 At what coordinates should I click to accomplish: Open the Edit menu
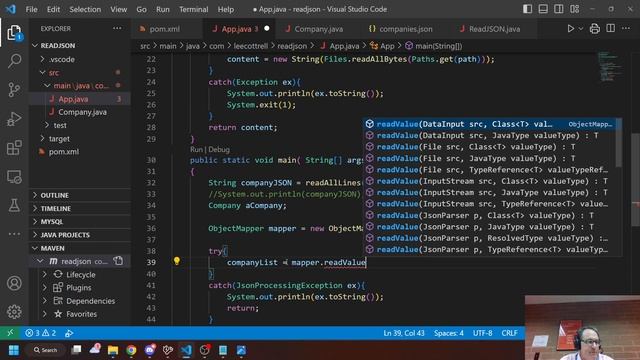tap(53, 9)
